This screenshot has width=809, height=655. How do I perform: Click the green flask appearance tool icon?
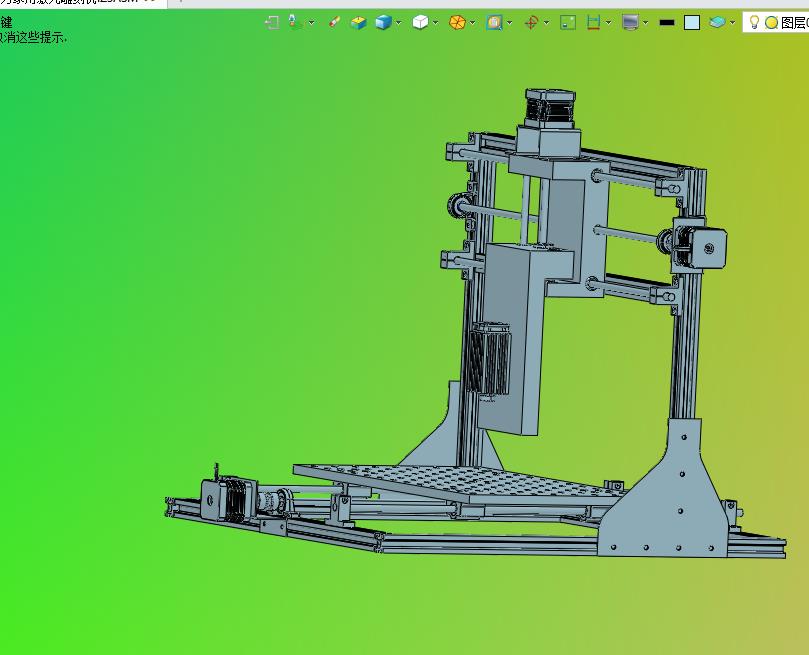[x=294, y=22]
